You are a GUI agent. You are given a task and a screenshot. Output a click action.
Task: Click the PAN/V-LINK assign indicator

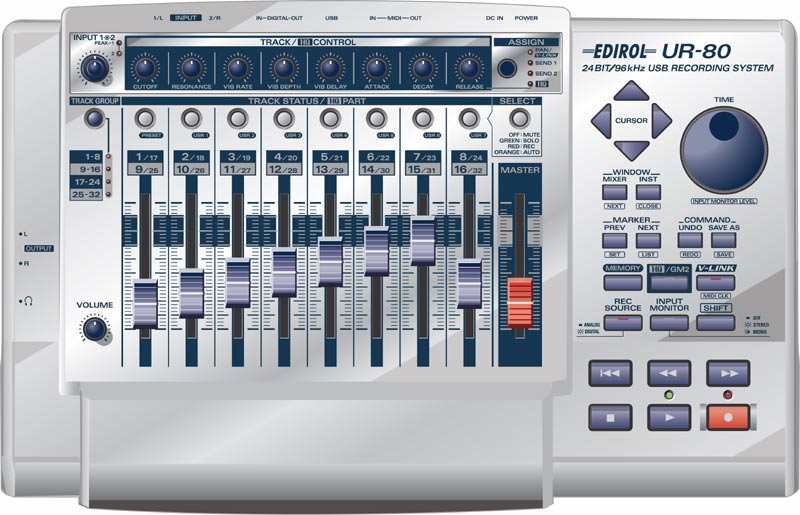(x=531, y=53)
